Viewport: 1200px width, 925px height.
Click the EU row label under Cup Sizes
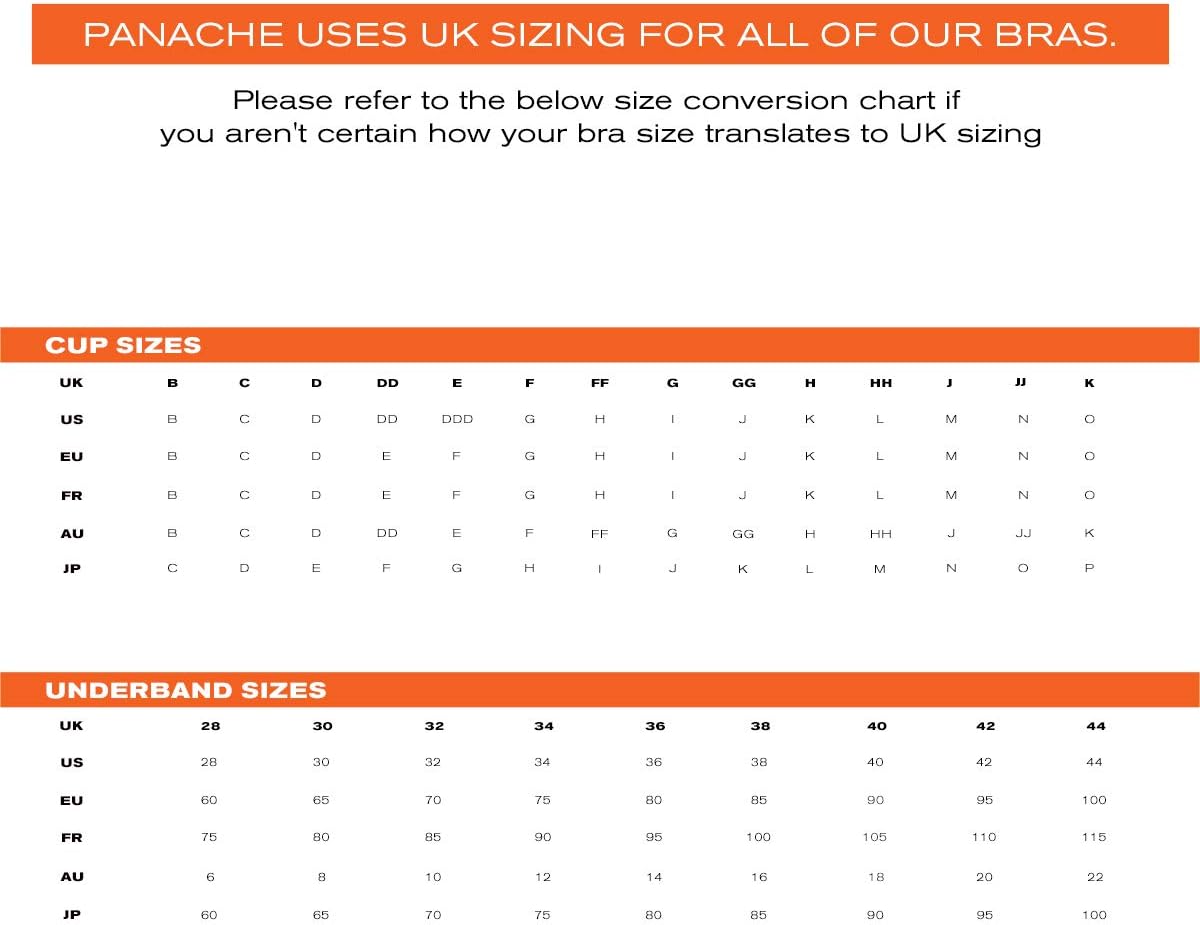[72, 457]
